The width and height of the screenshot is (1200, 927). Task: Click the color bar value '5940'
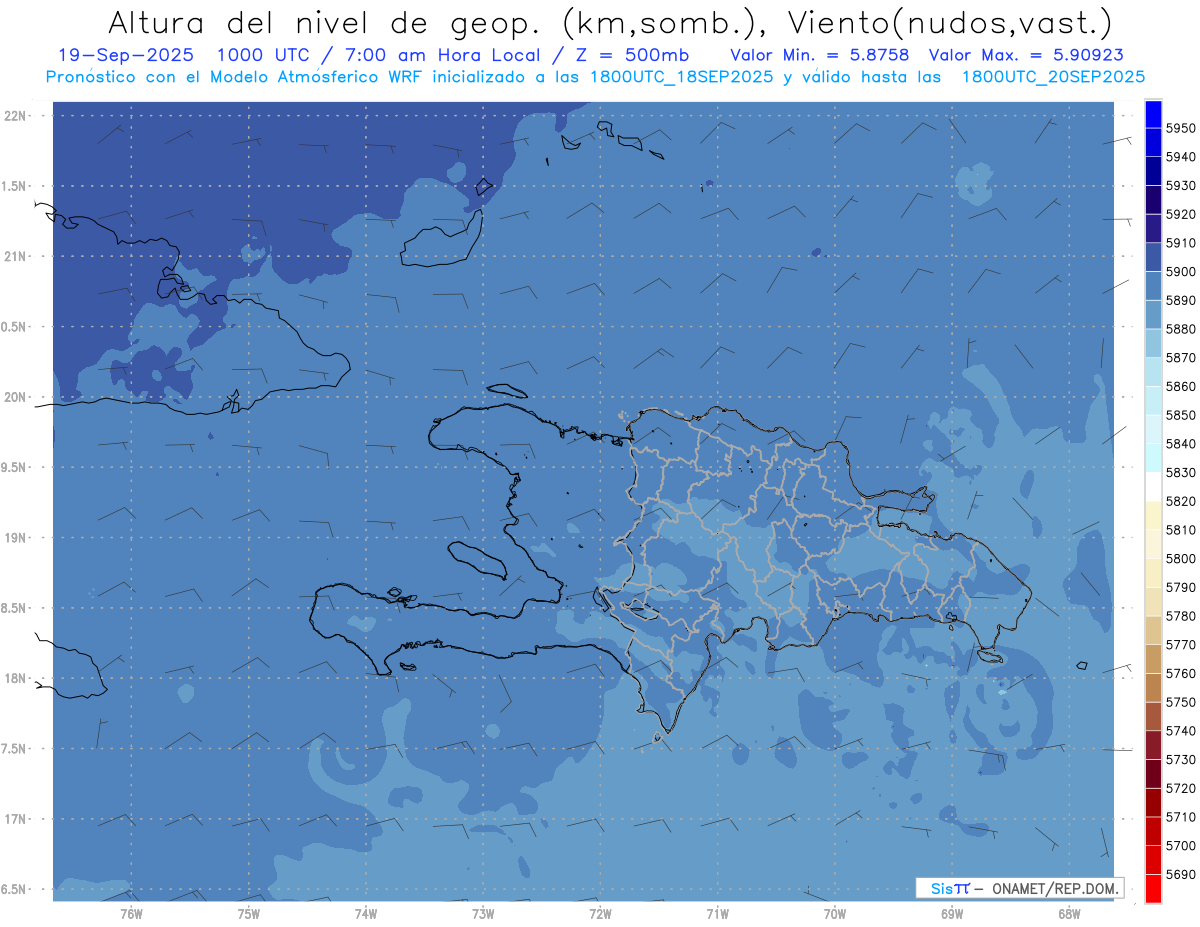1181,157
